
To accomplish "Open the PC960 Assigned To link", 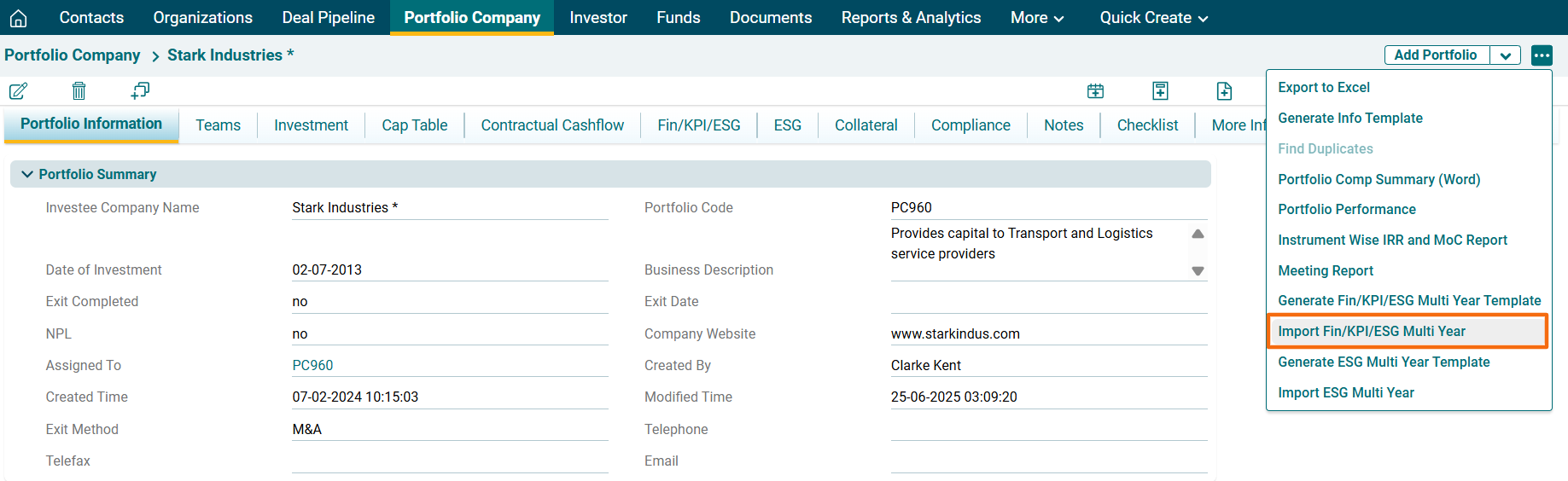I will [312, 365].
